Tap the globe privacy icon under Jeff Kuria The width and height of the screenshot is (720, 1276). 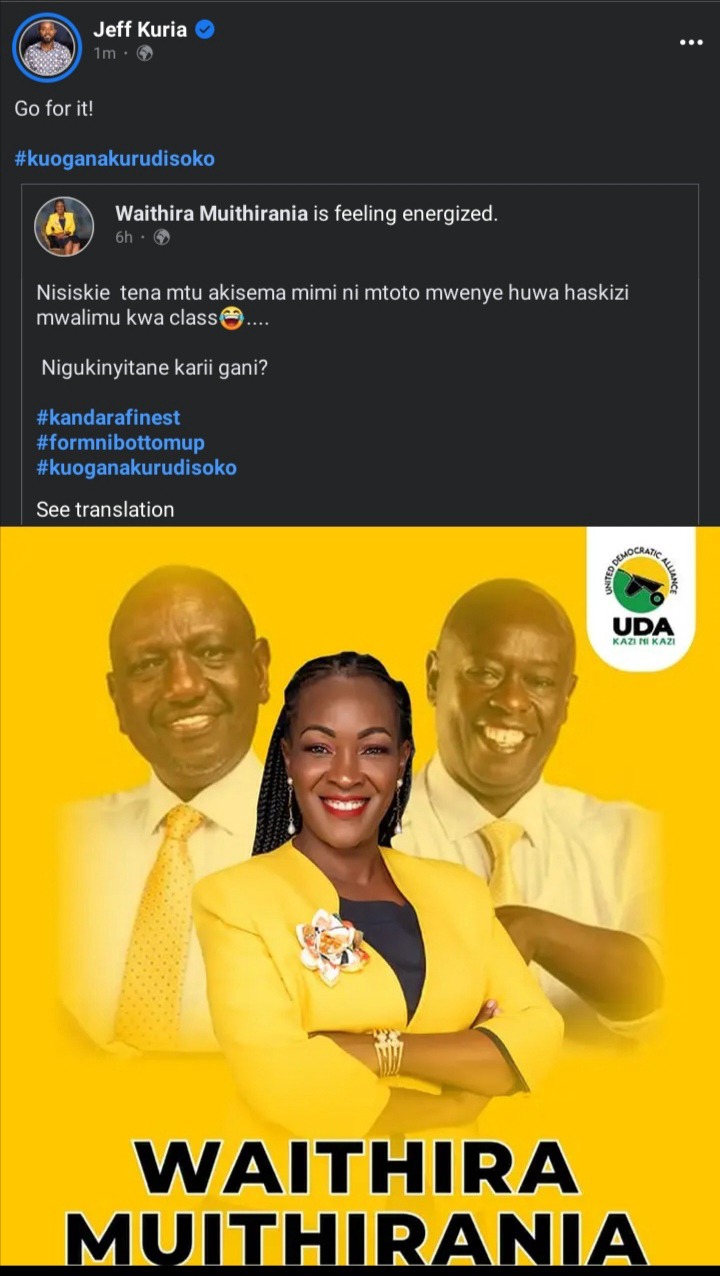pos(144,53)
